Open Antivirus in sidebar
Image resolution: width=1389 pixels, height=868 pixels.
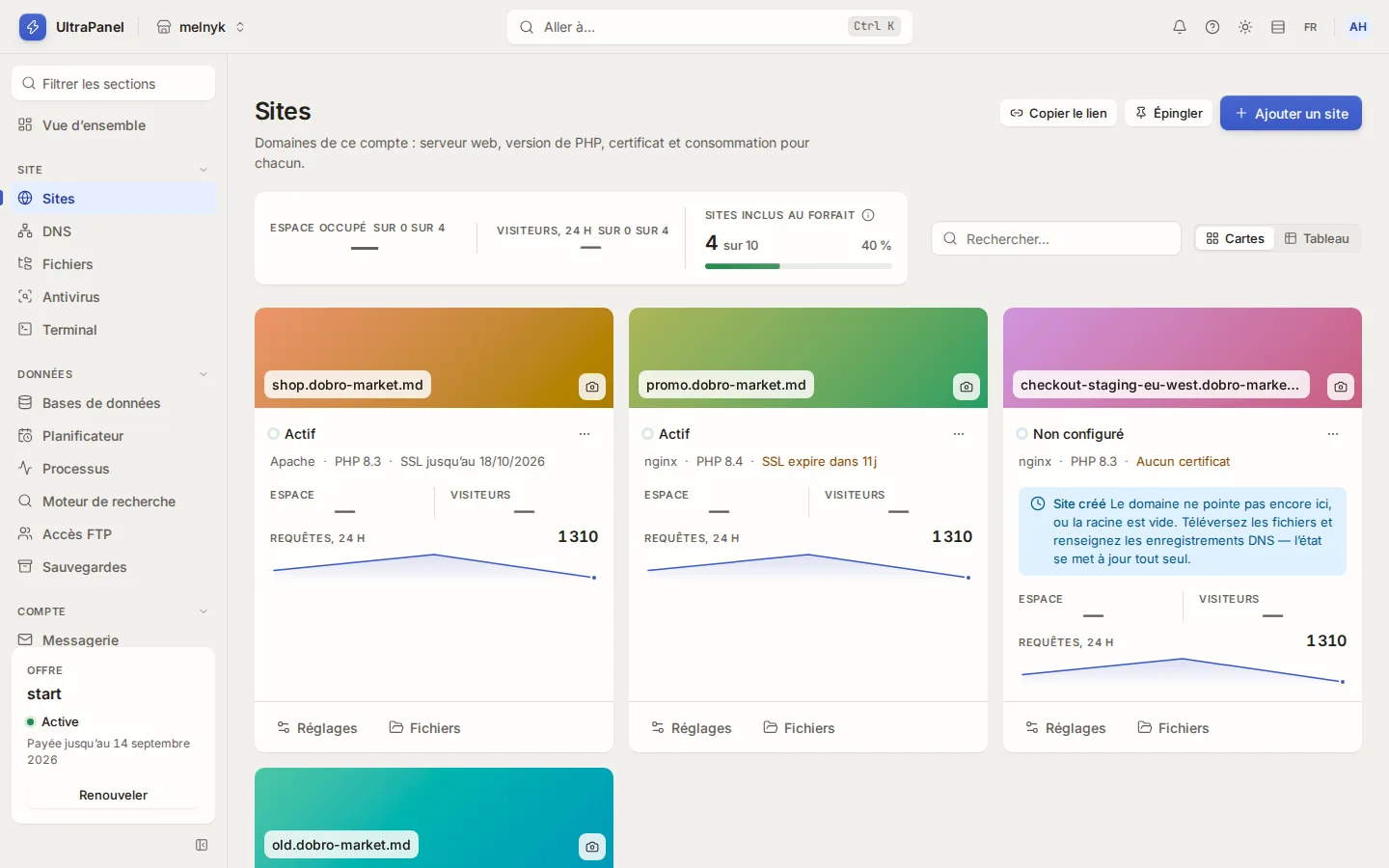[x=114, y=297]
